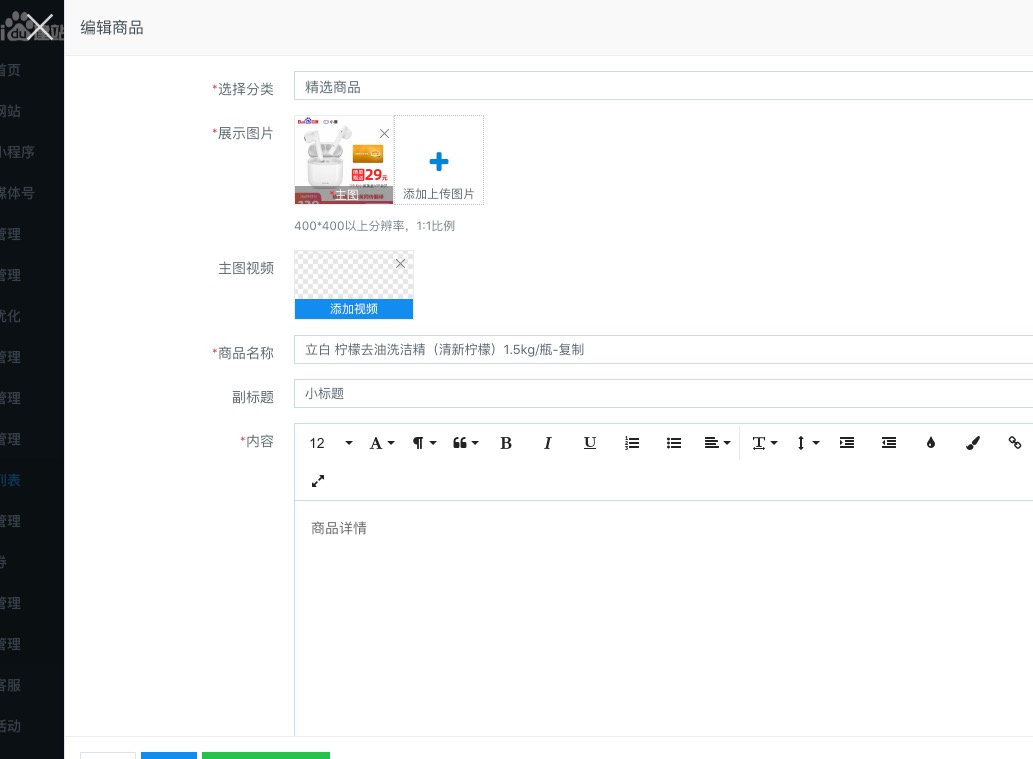Insert a hyperlink using the link icon
Viewport: 1033px width, 759px height.
tap(1015, 443)
